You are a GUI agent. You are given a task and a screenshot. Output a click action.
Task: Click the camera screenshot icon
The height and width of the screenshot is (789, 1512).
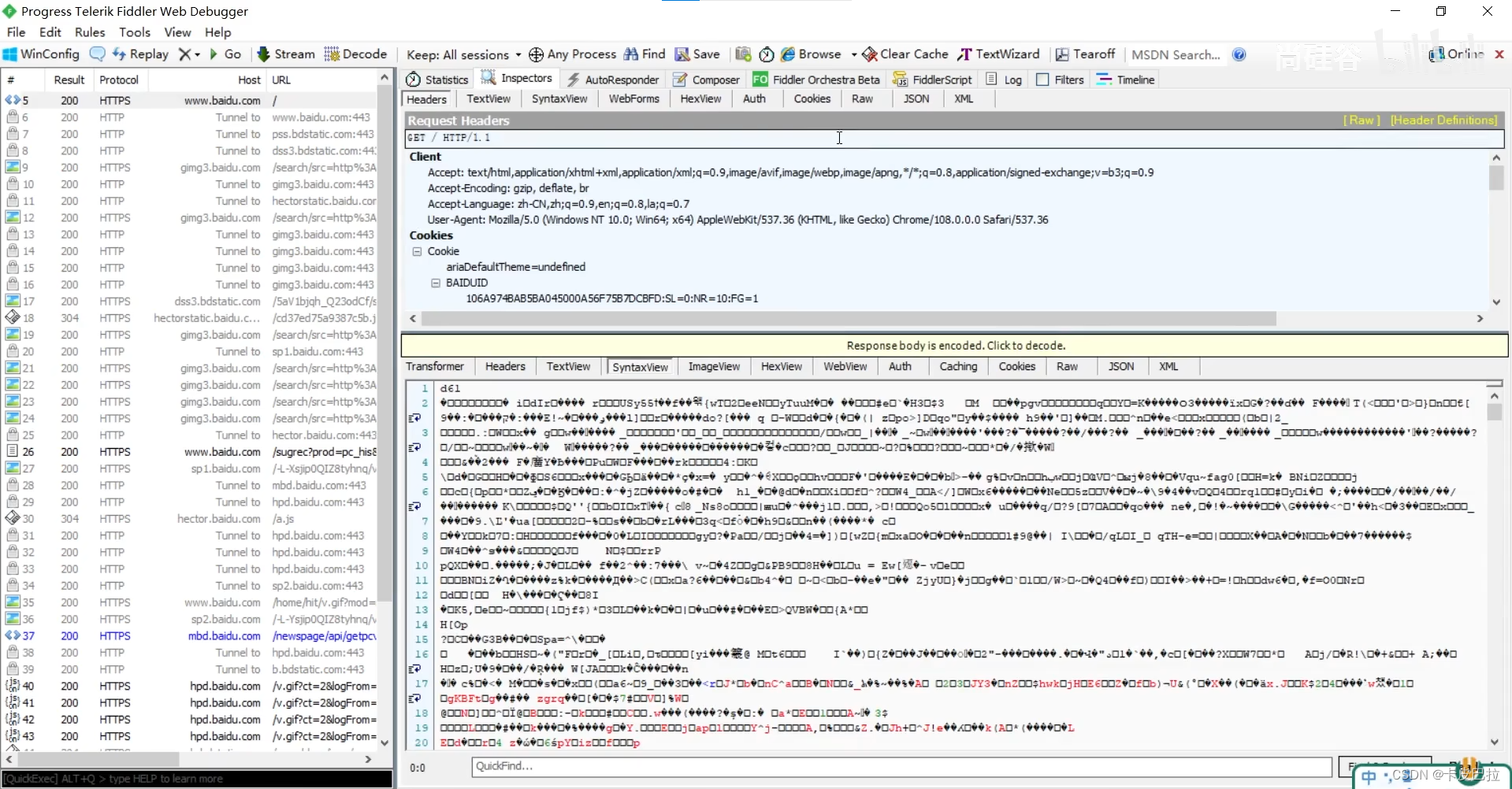743,54
